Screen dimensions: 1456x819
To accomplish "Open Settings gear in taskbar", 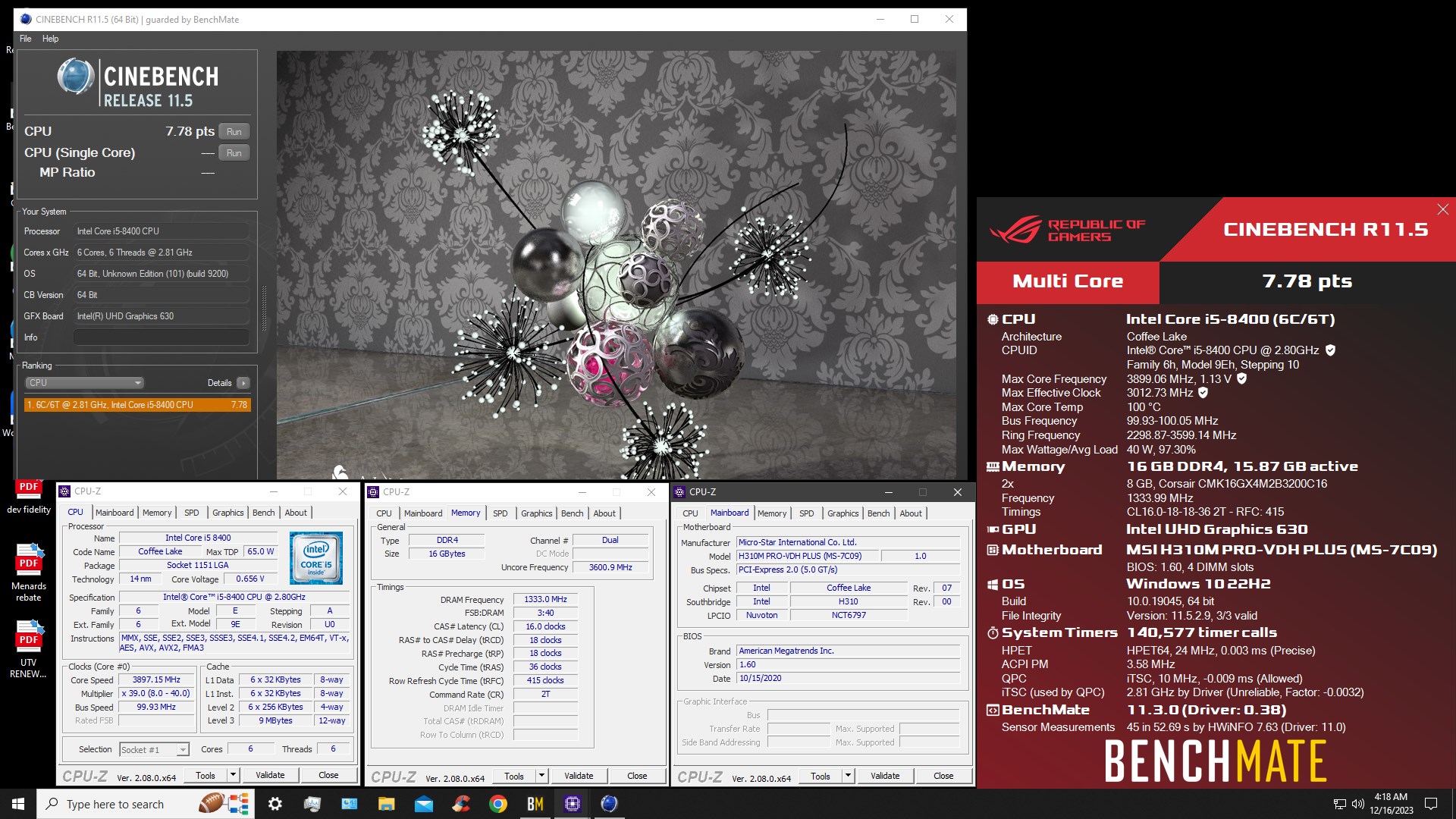I will [275, 804].
